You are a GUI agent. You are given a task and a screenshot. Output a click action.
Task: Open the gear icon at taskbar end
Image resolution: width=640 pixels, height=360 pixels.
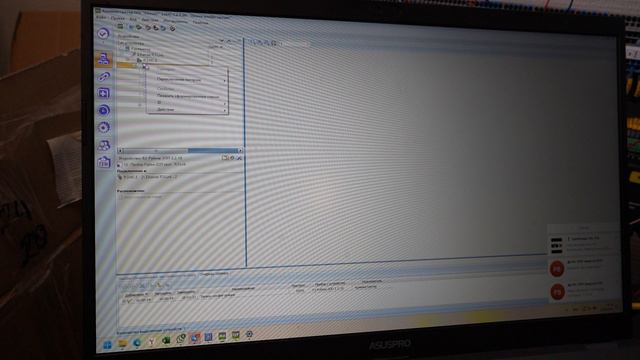[249, 334]
